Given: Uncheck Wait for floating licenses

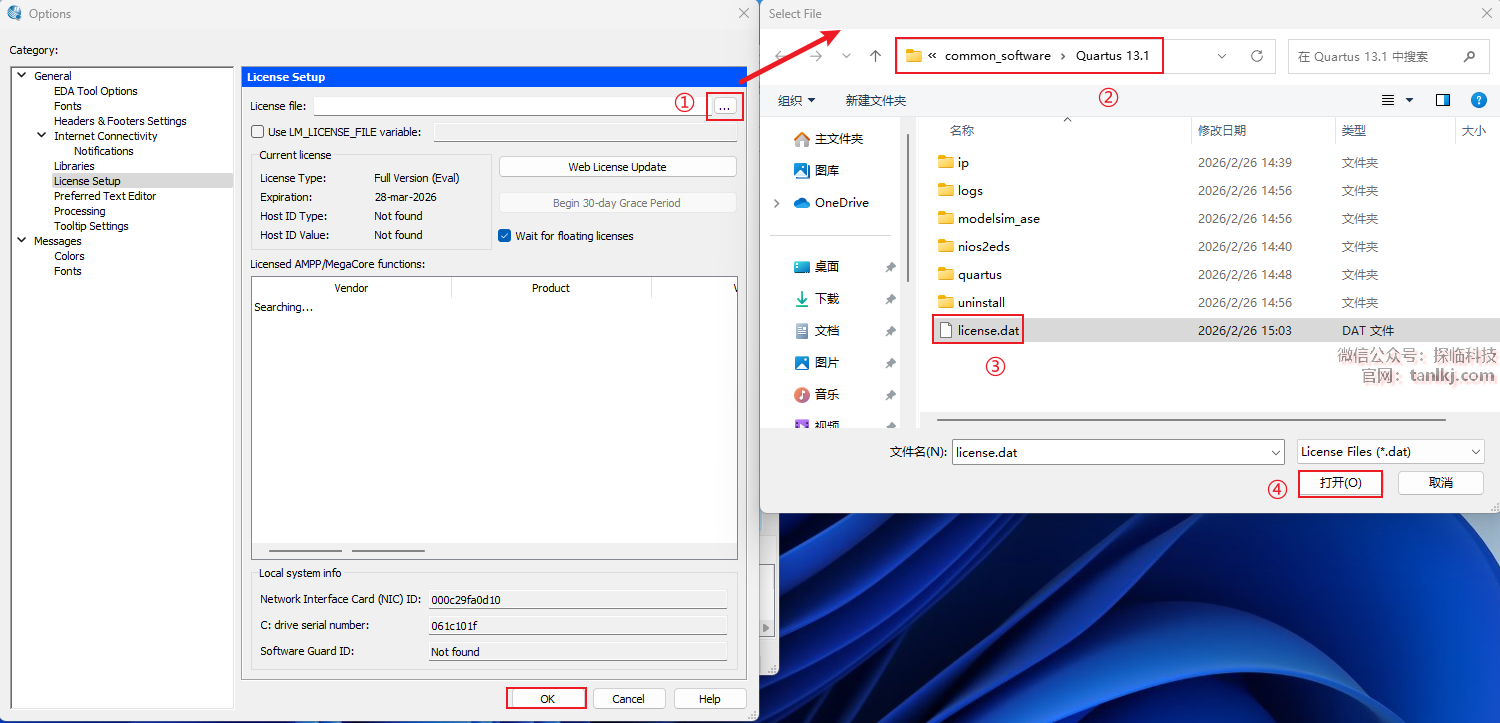Looking at the screenshot, I should 505,236.
